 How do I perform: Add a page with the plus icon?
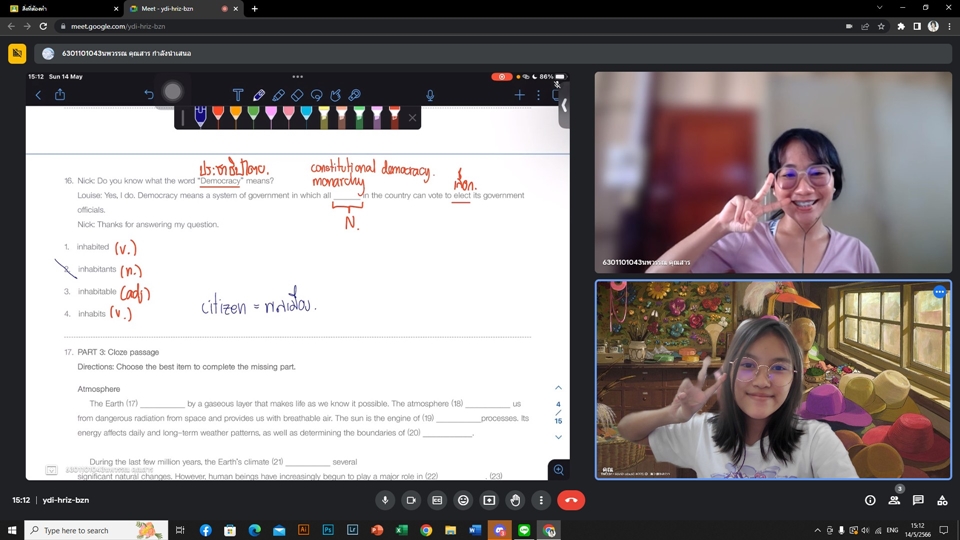pyautogui.click(x=520, y=95)
